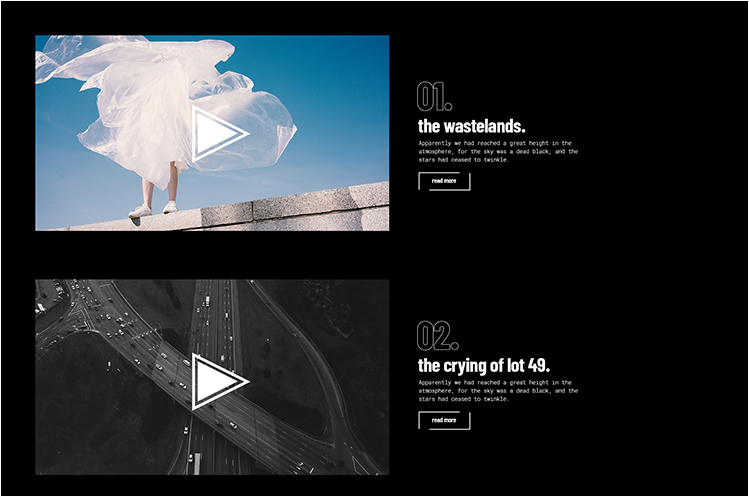This screenshot has height=497, width=749.
Task: Select the outlined "02." number
Action: (x=437, y=336)
